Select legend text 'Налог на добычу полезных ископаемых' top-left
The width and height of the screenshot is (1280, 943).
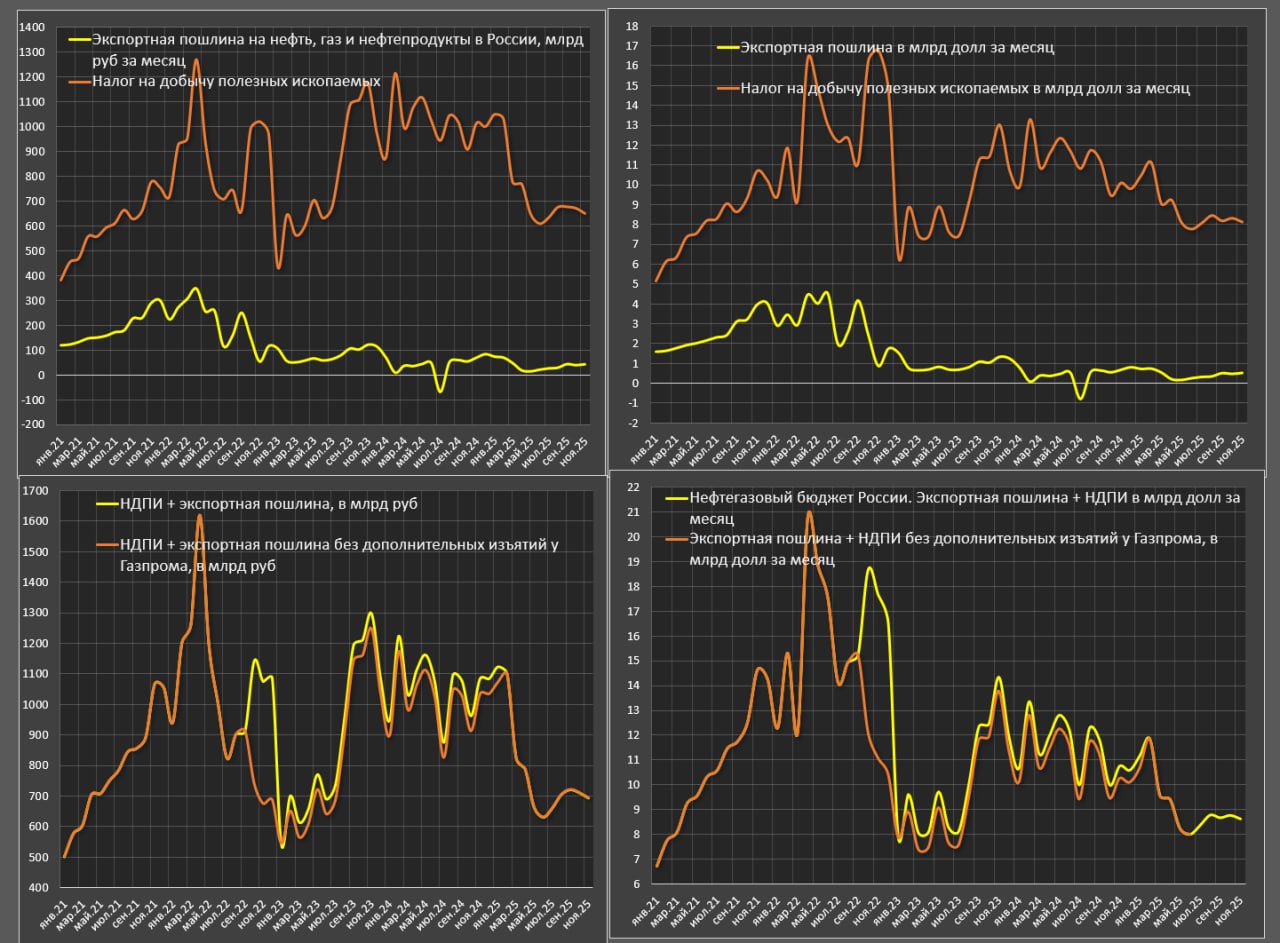pyautogui.click(x=236, y=80)
